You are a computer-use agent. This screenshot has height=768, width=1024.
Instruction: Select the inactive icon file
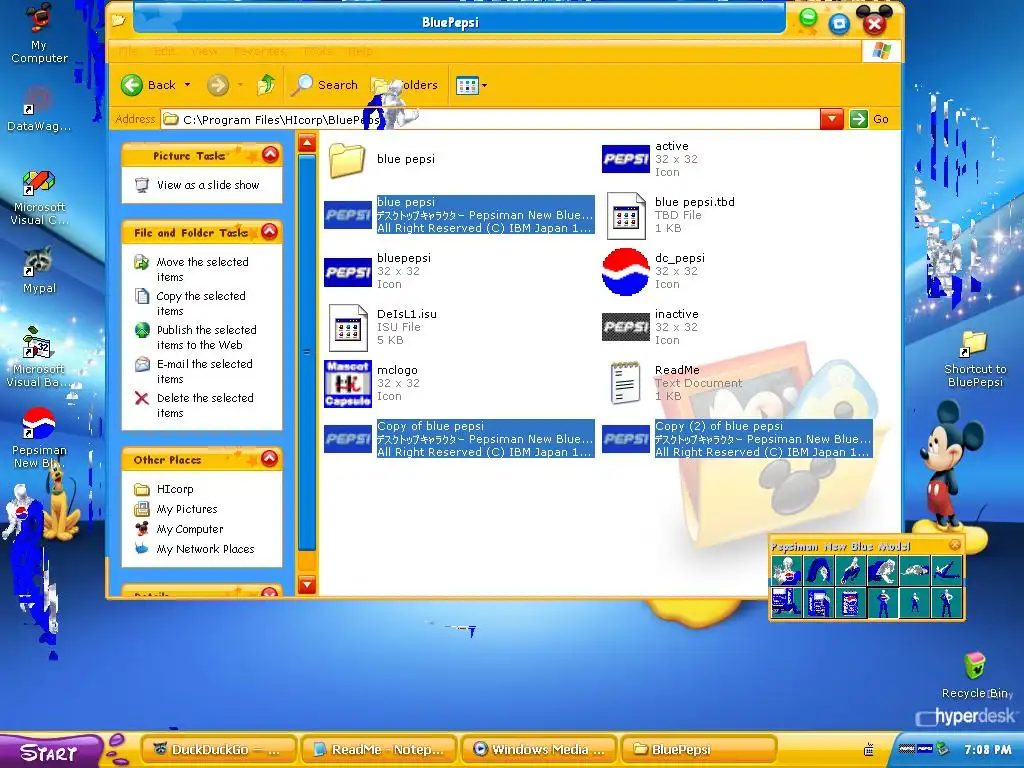click(x=650, y=327)
